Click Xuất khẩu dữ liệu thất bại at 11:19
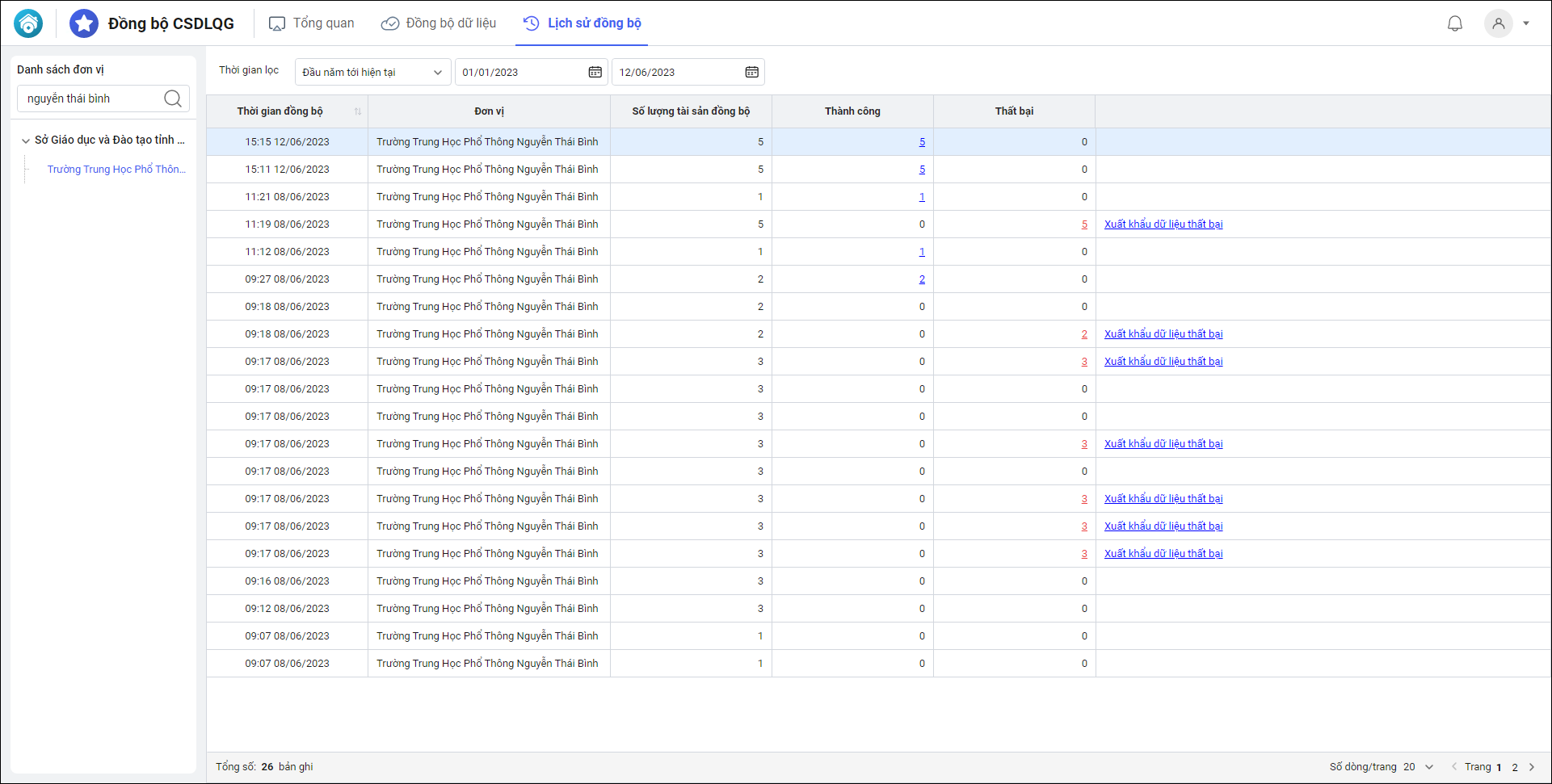Viewport: 1552px width, 784px height. 1163,224
